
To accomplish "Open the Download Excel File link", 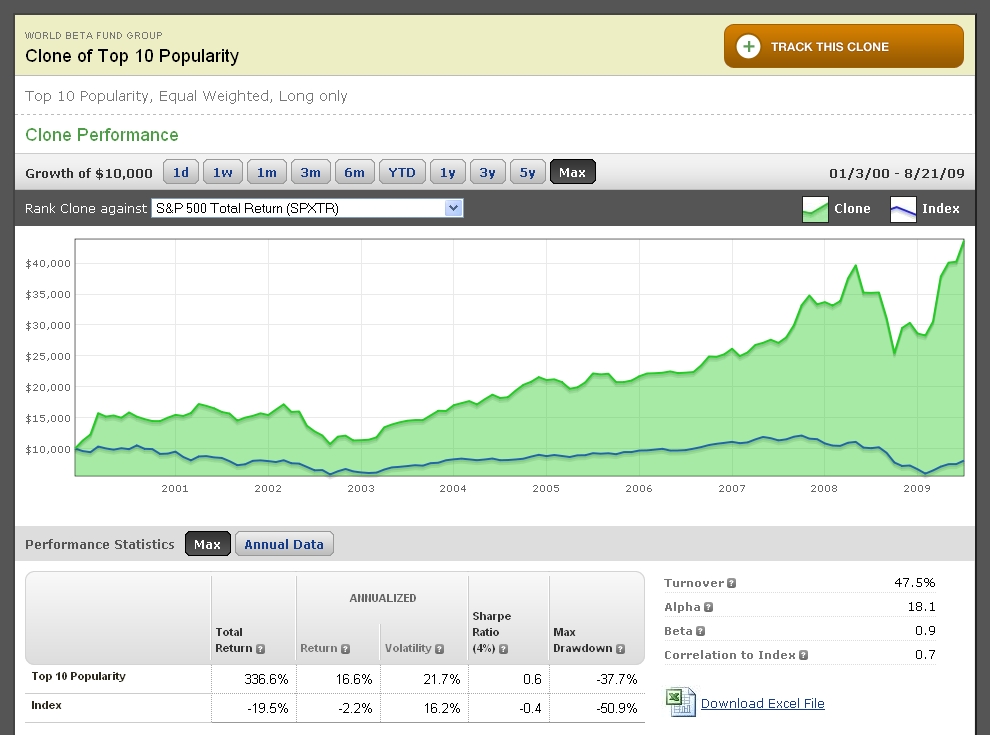I will [x=762, y=703].
